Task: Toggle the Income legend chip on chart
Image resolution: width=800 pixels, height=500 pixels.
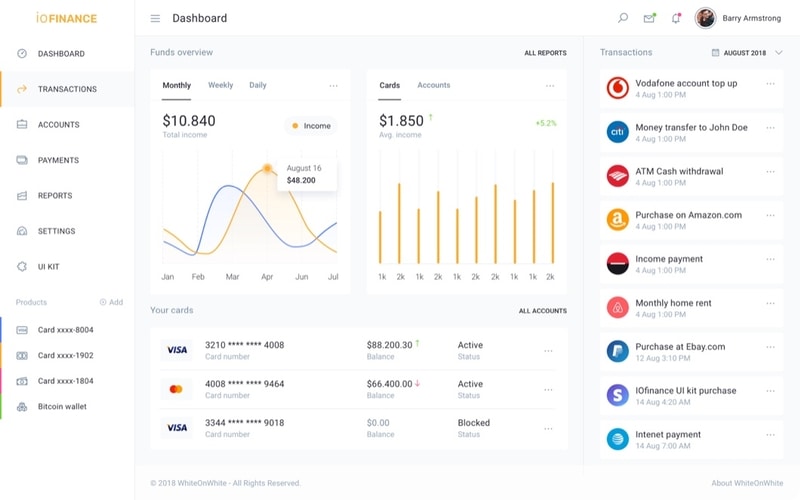Action: 311,126
